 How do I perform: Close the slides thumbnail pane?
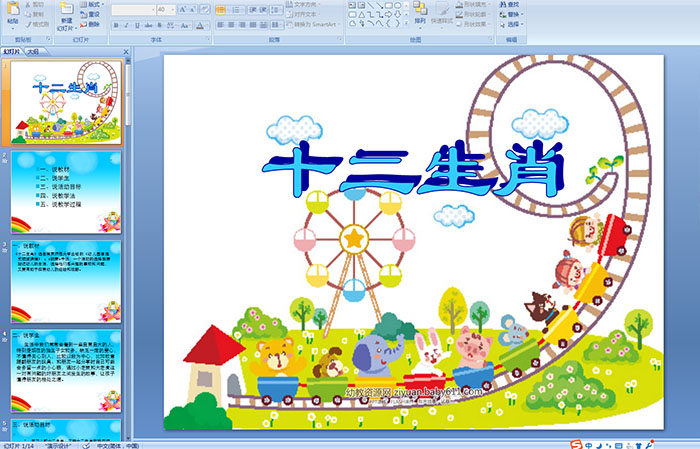(126, 52)
